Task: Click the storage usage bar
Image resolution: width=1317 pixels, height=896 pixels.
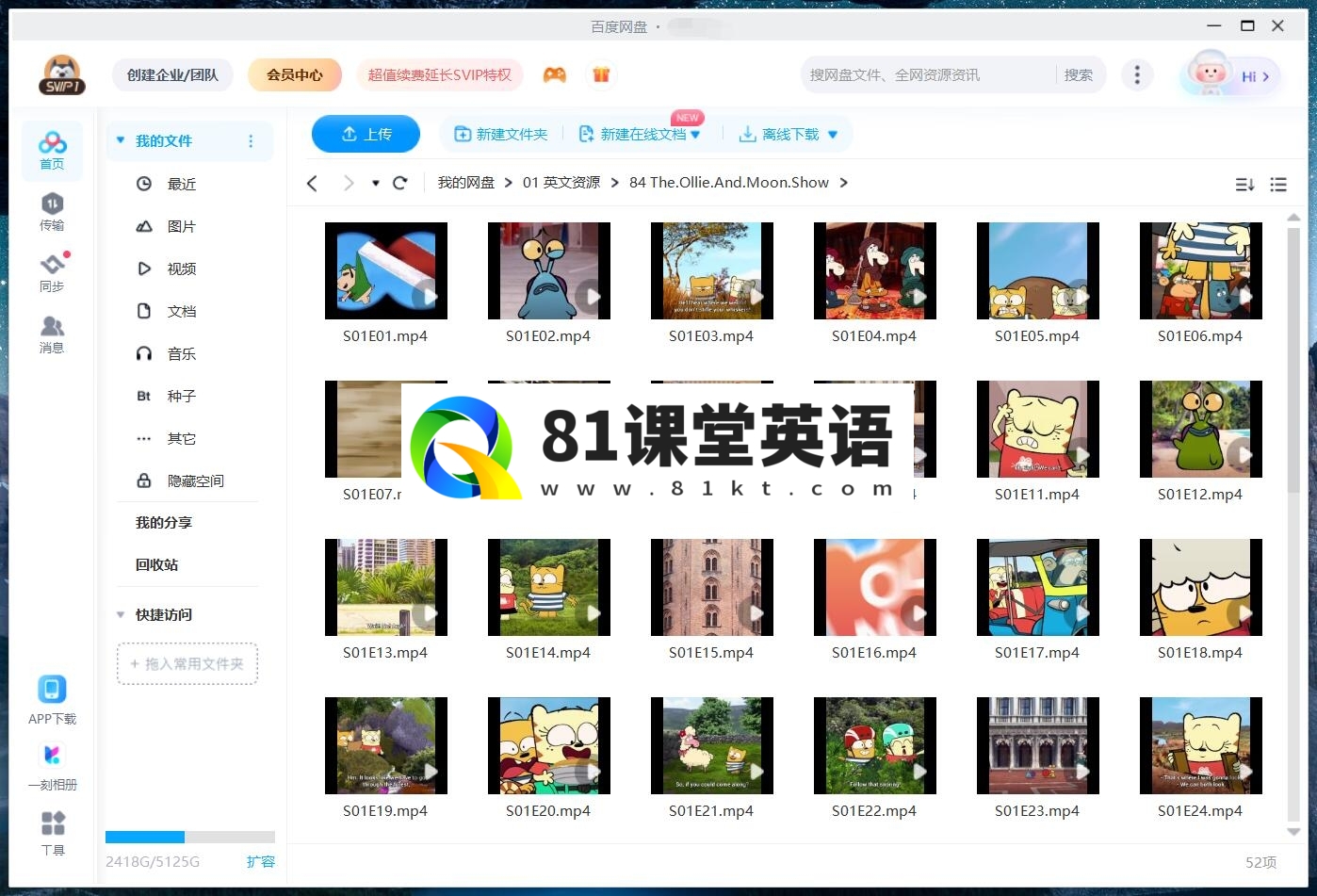Action: [x=190, y=837]
